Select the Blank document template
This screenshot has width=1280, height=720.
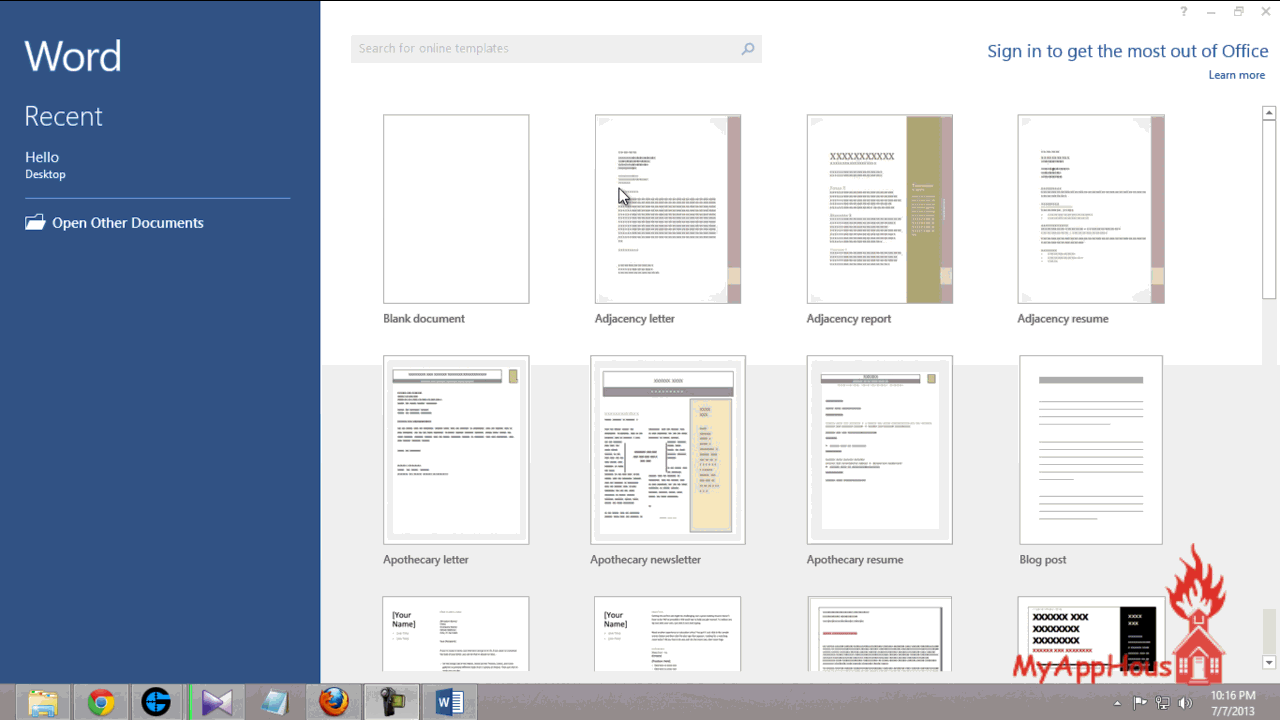coord(456,209)
